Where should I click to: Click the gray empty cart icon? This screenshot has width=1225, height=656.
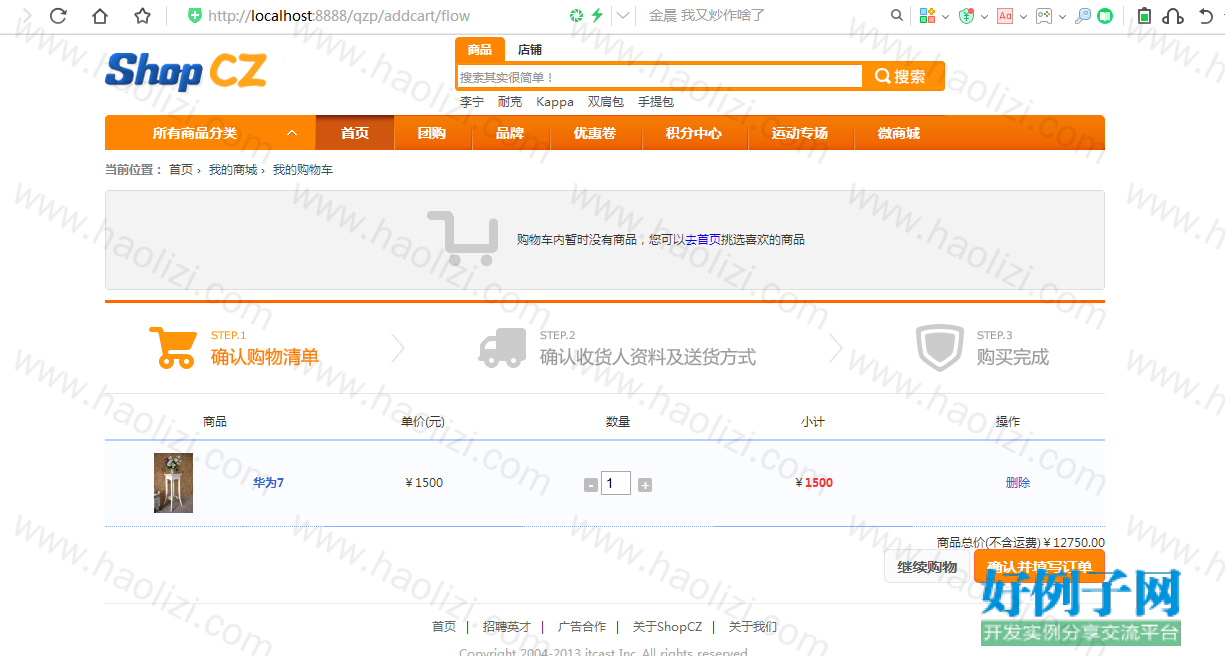tap(462, 238)
